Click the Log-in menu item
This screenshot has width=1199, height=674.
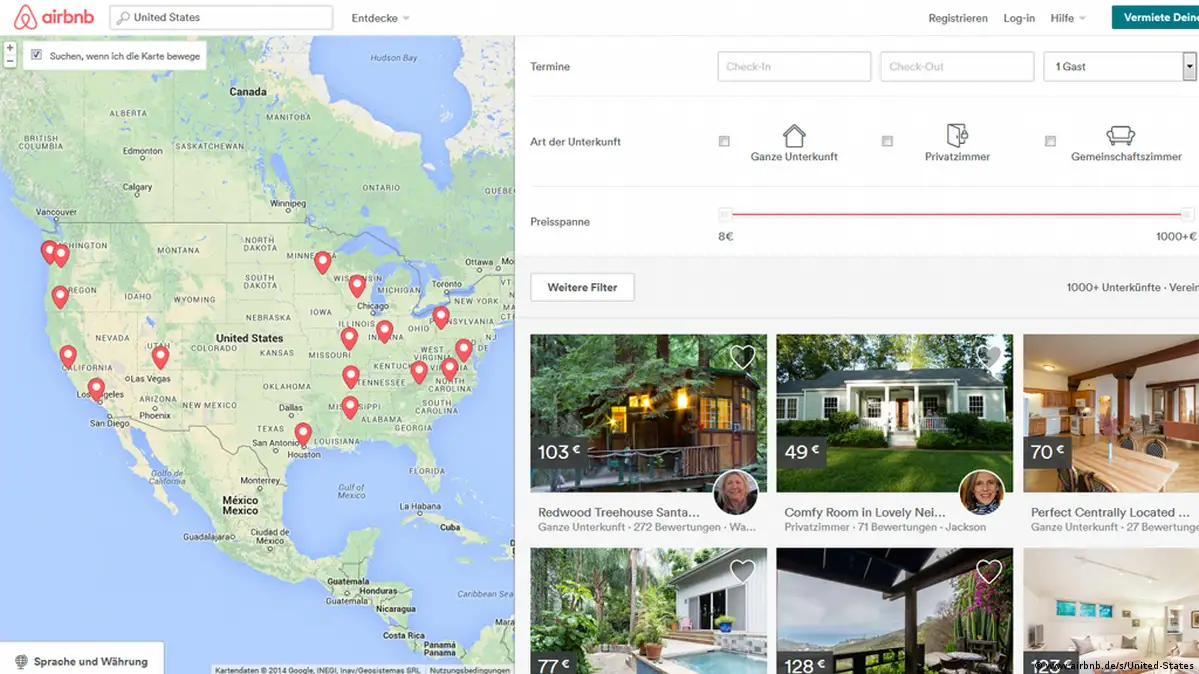point(1019,18)
